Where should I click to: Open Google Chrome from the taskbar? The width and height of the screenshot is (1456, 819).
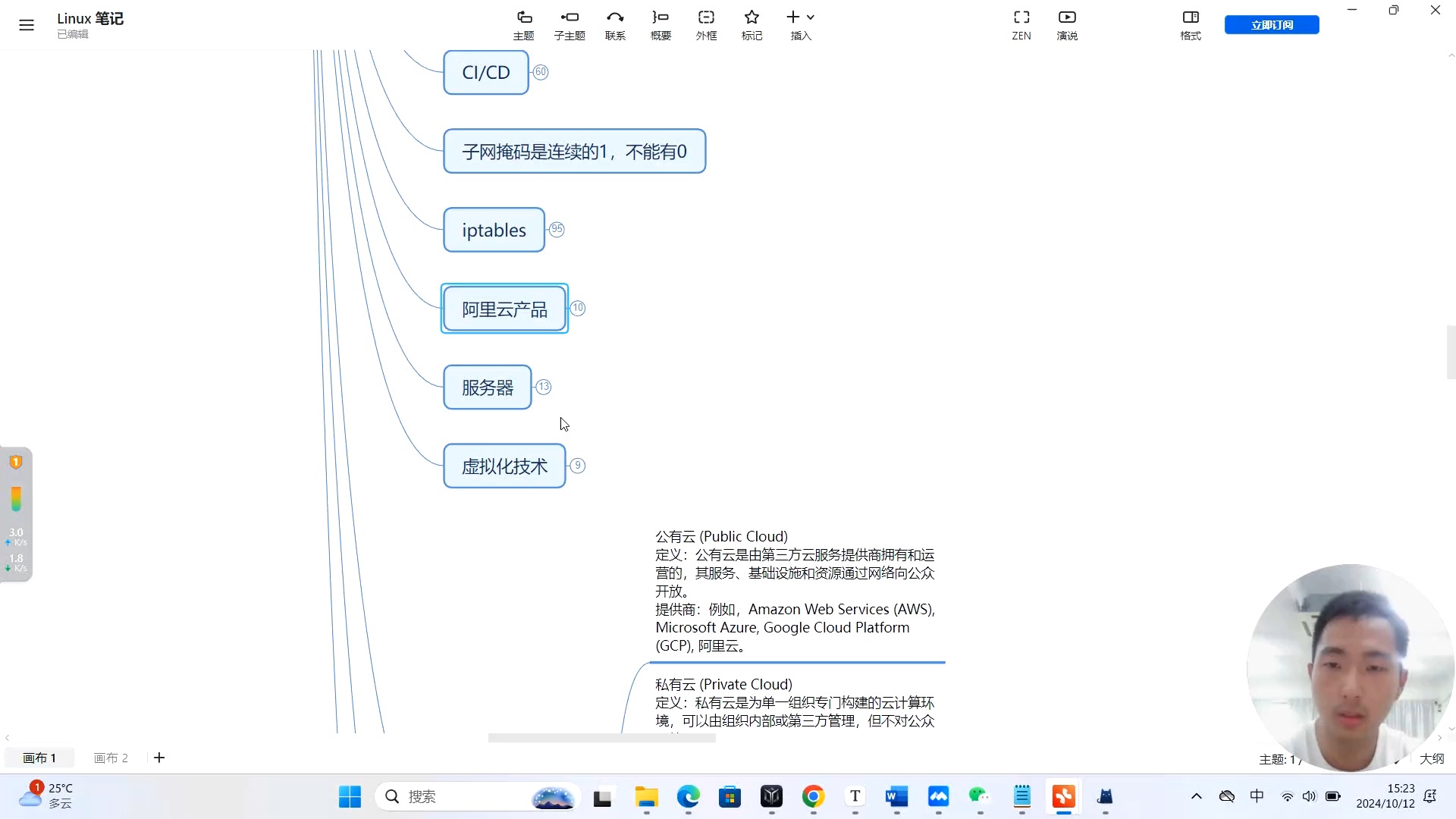tap(813, 796)
